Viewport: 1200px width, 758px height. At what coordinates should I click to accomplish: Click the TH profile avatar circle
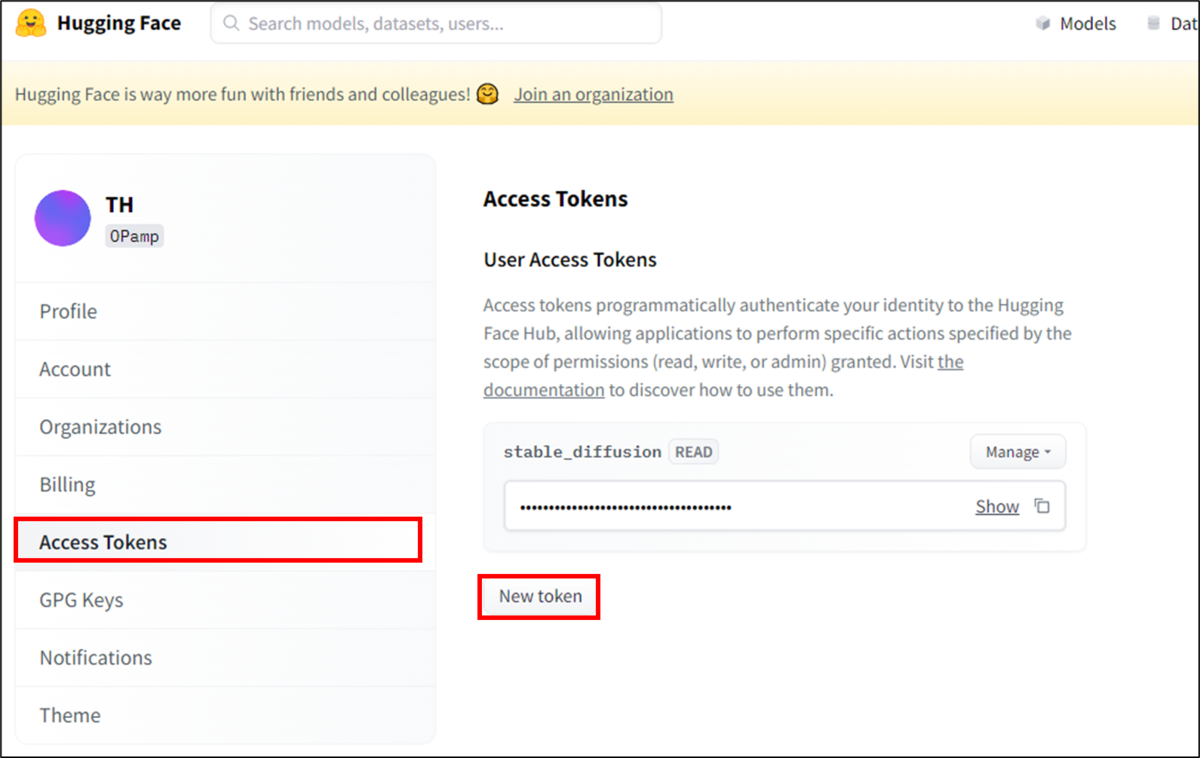coord(63,218)
